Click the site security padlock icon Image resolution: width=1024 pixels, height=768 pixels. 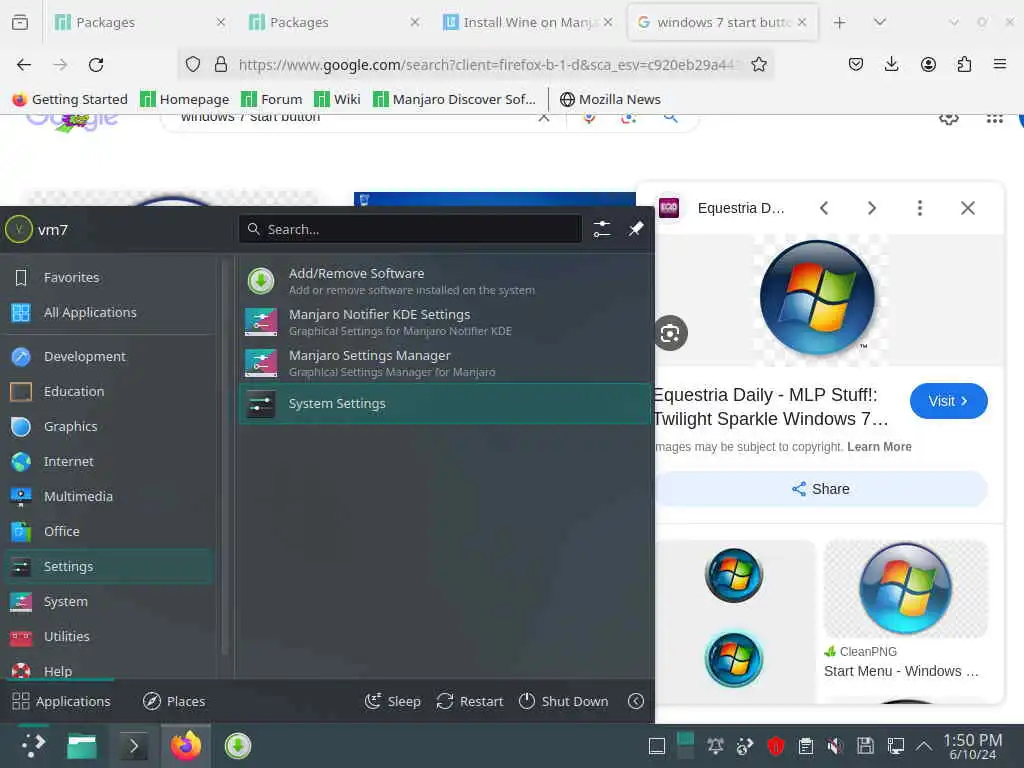pyautogui.click(x=221, y=65)
